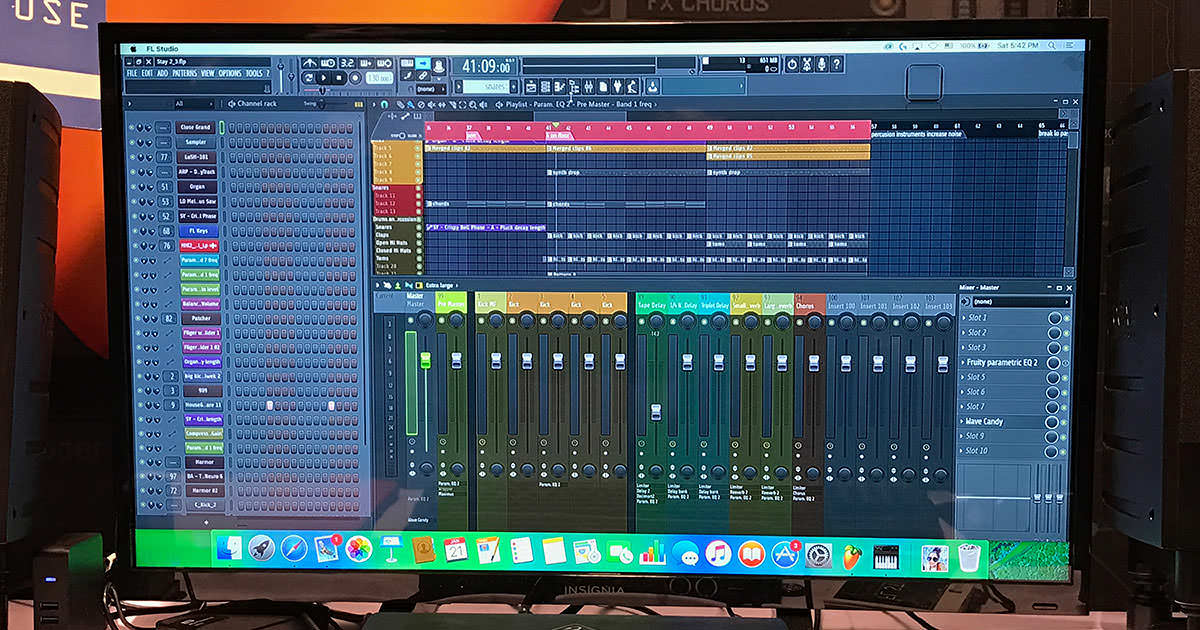
Task: Mute the 909 channel LED
Action: tap(139, 391)
